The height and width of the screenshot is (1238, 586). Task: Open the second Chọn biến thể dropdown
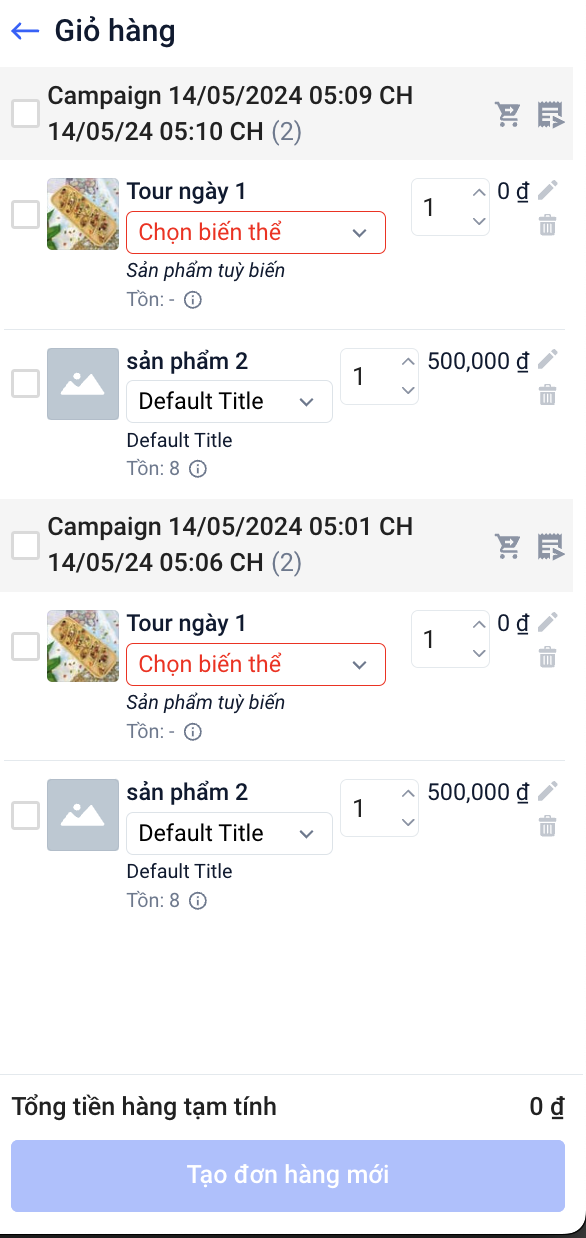point(256,664)
